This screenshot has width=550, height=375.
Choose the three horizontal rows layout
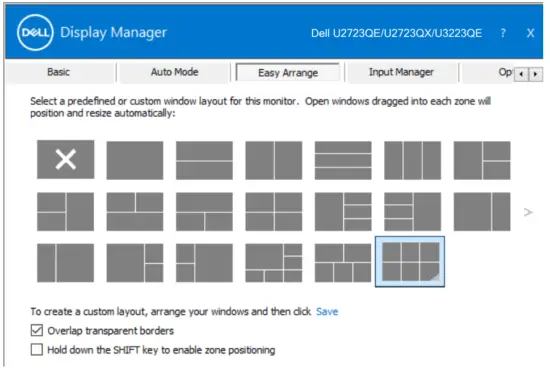coord(343,160)
